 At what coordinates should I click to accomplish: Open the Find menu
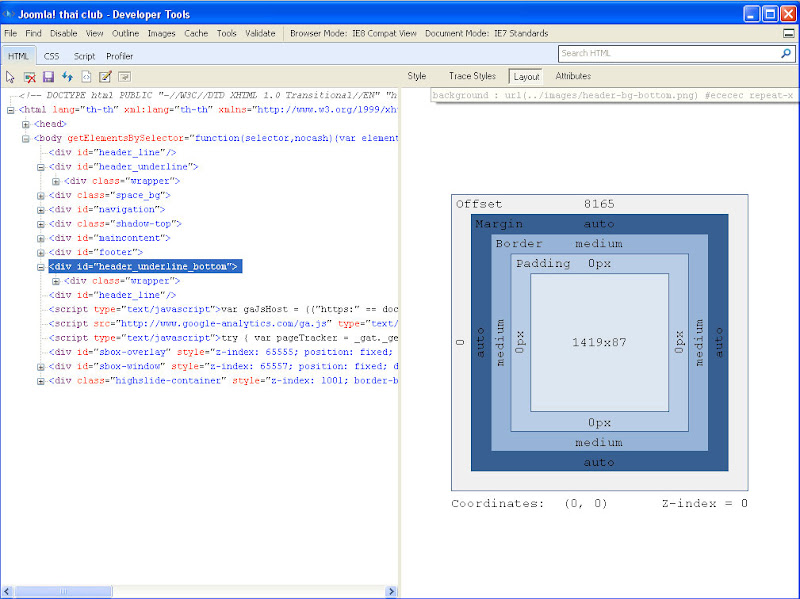[x=33, y=33]
